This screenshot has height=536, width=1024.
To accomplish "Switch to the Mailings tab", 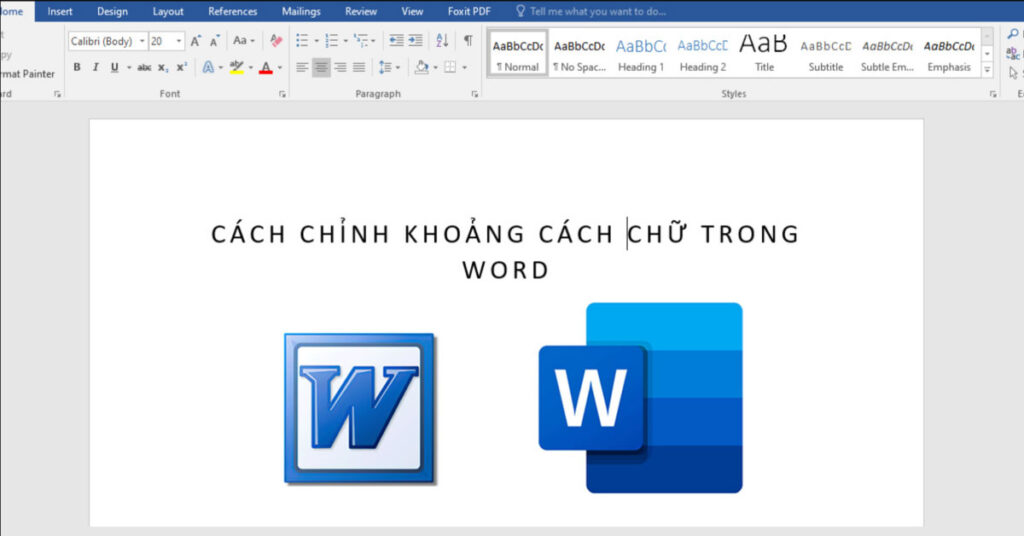I will click(x=301, y=11).
